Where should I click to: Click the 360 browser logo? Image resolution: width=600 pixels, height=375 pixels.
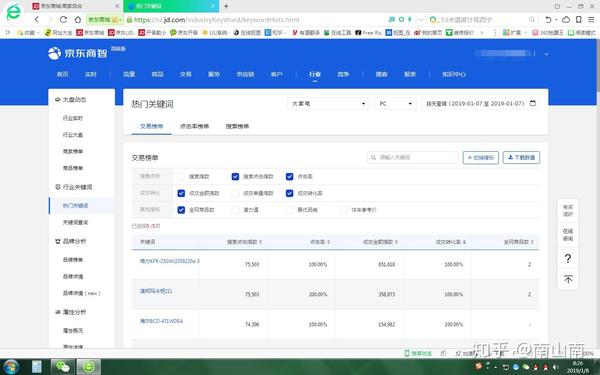(x=13, y=12)
